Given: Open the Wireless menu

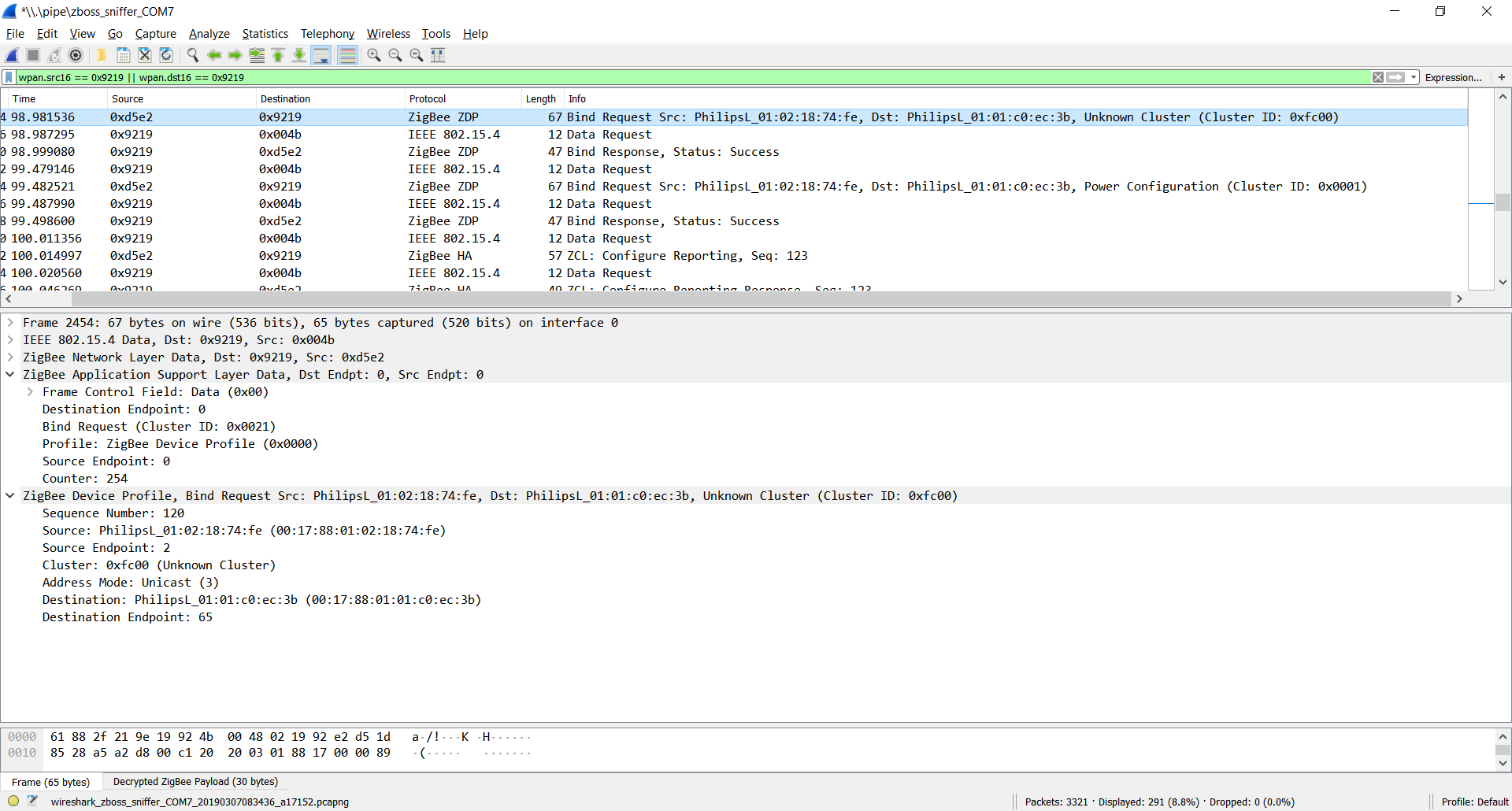Looking at the screenshot, I should click(x=388, y=34).
